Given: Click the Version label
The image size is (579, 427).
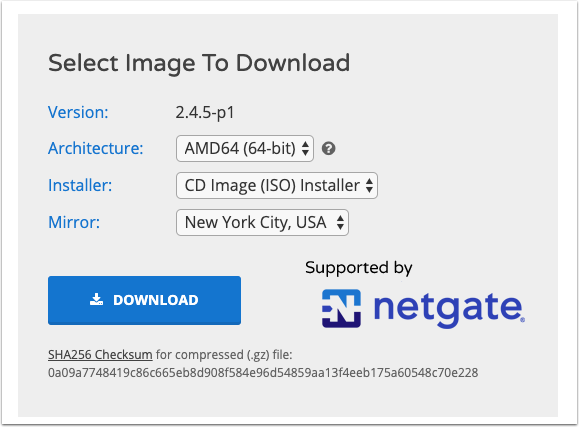Looking at the screenshot, I should [x=78, y=112].
